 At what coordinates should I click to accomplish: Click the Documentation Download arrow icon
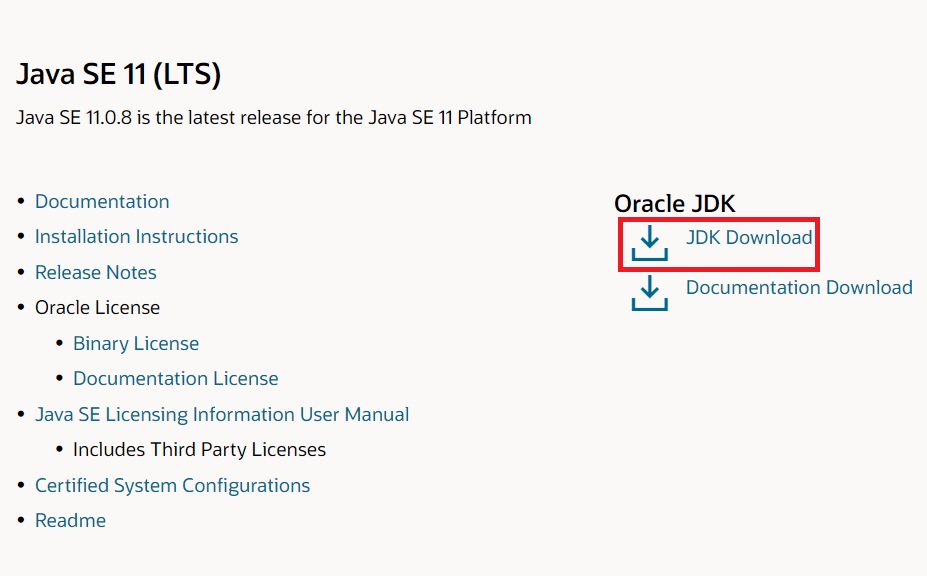click(x=649, y=293)
